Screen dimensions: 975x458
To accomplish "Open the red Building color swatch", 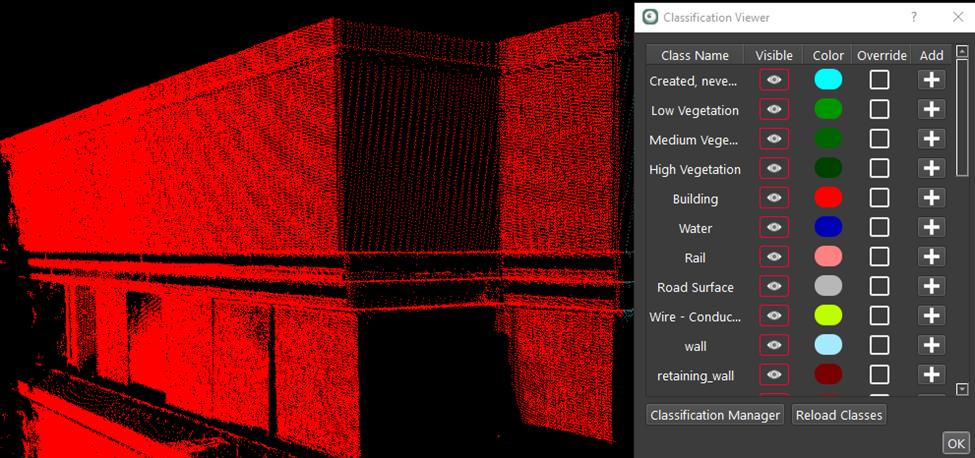I will coord(828,198).
